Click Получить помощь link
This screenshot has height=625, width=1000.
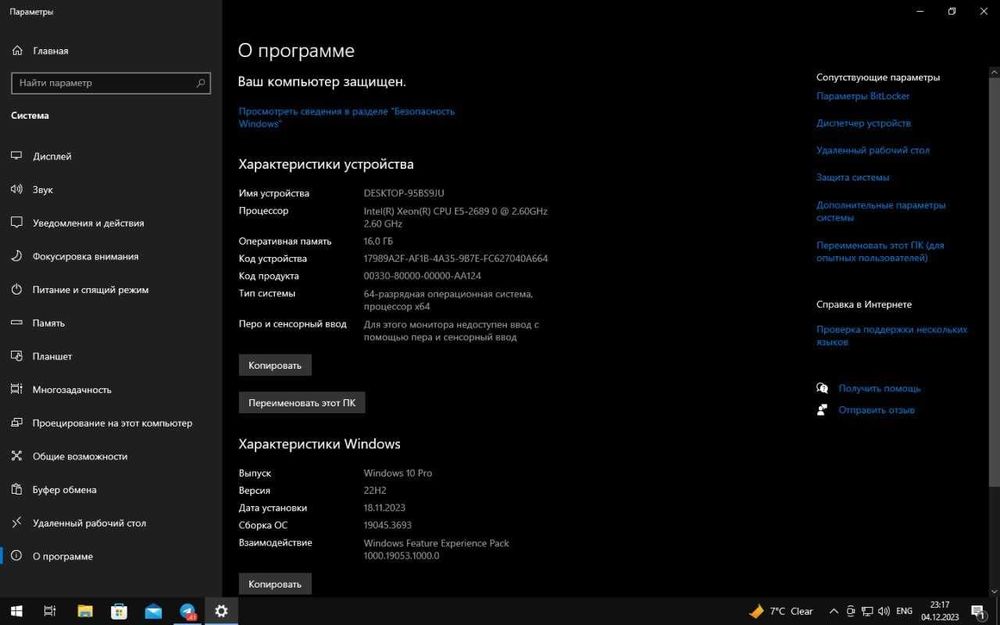879,388
